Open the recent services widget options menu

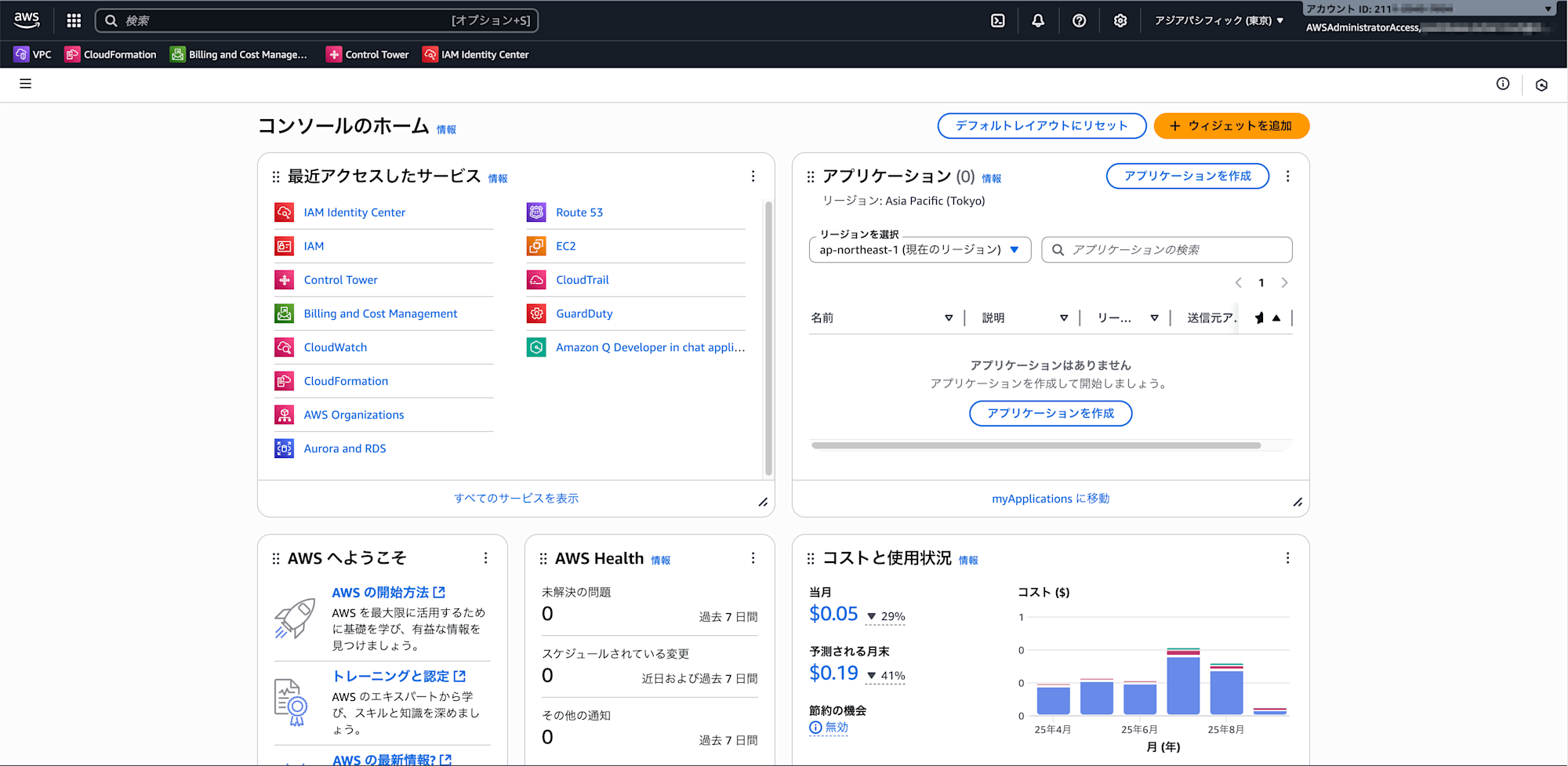click(x=753, y=176)
